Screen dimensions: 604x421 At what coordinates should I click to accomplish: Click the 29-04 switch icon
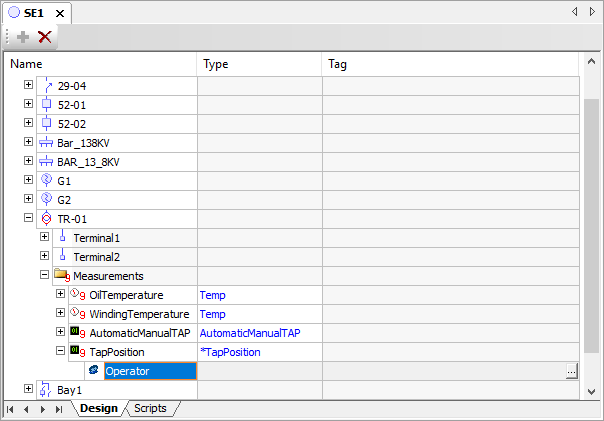click(x=46, y=86)
